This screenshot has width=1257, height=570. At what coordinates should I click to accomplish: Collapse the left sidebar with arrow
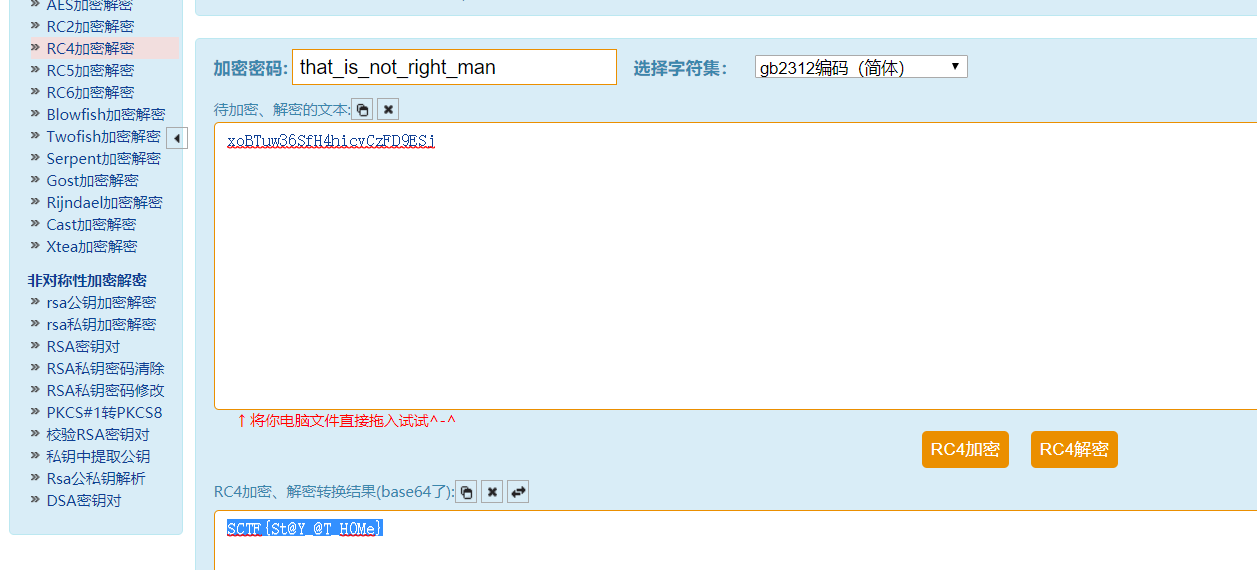click(177, 138)
